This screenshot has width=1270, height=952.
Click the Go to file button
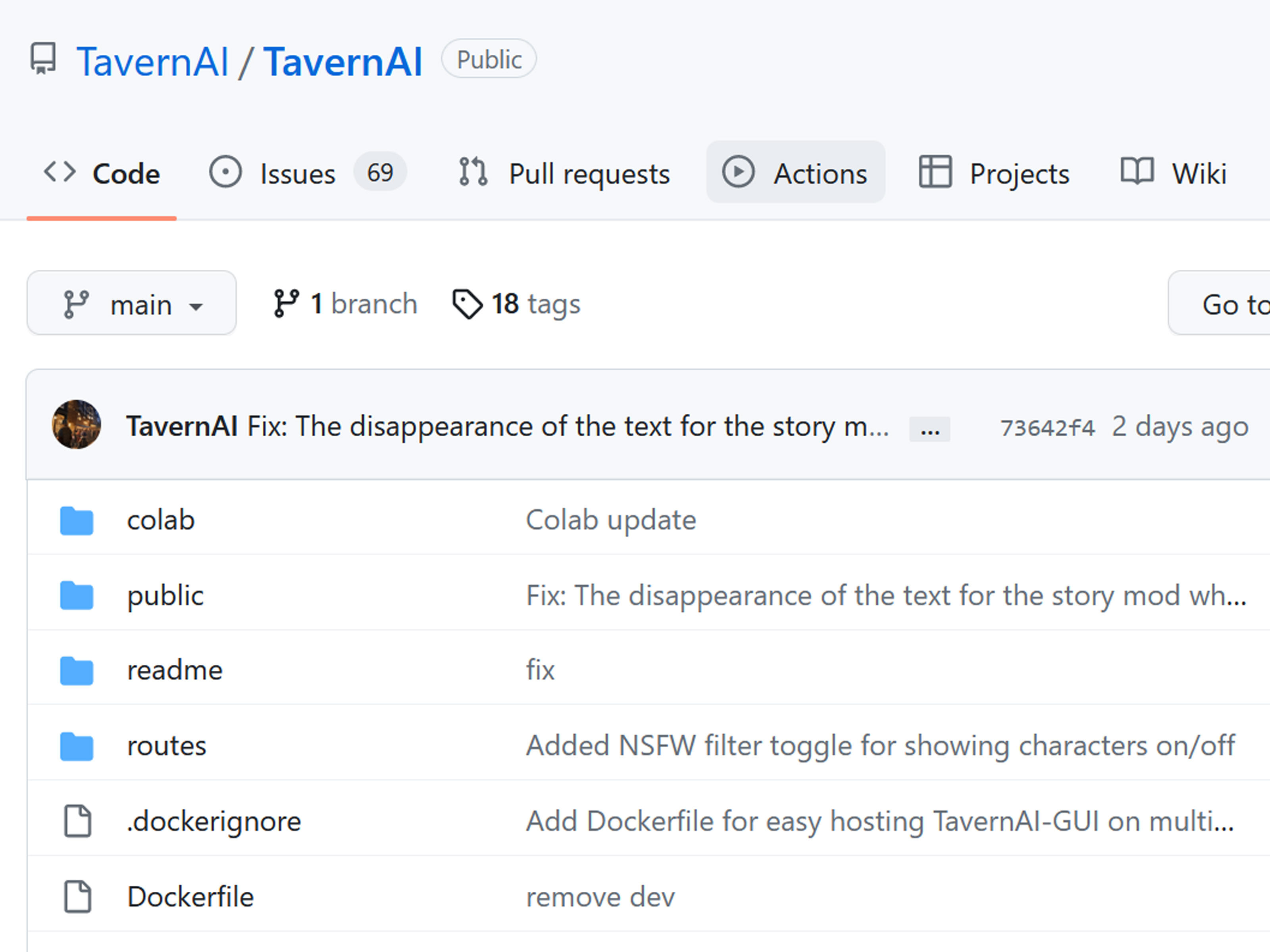point(1219,303)
